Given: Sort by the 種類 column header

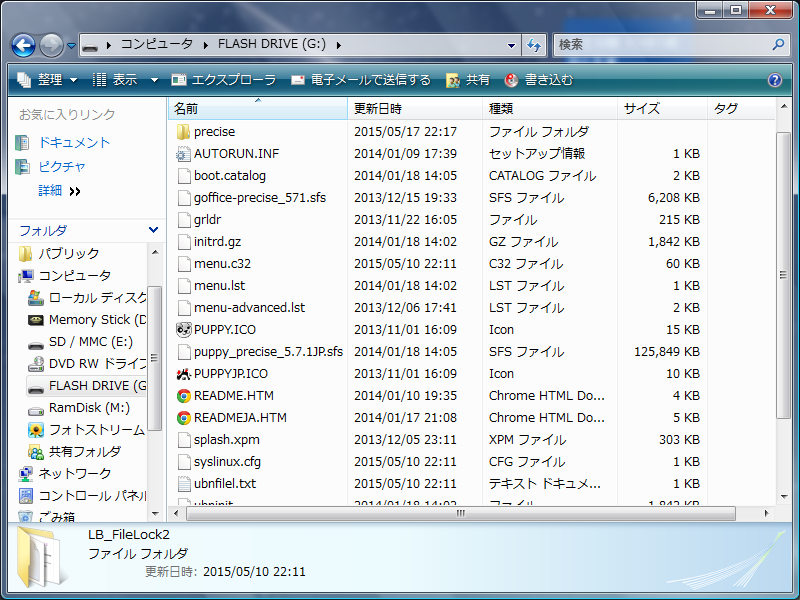Looking at the screenshot, I should click(549, 109).
